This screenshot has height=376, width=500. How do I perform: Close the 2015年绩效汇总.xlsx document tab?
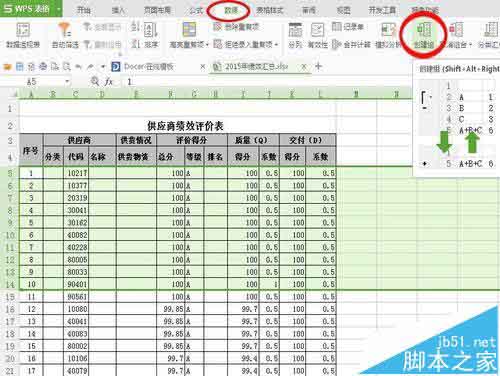coord(304,67)
